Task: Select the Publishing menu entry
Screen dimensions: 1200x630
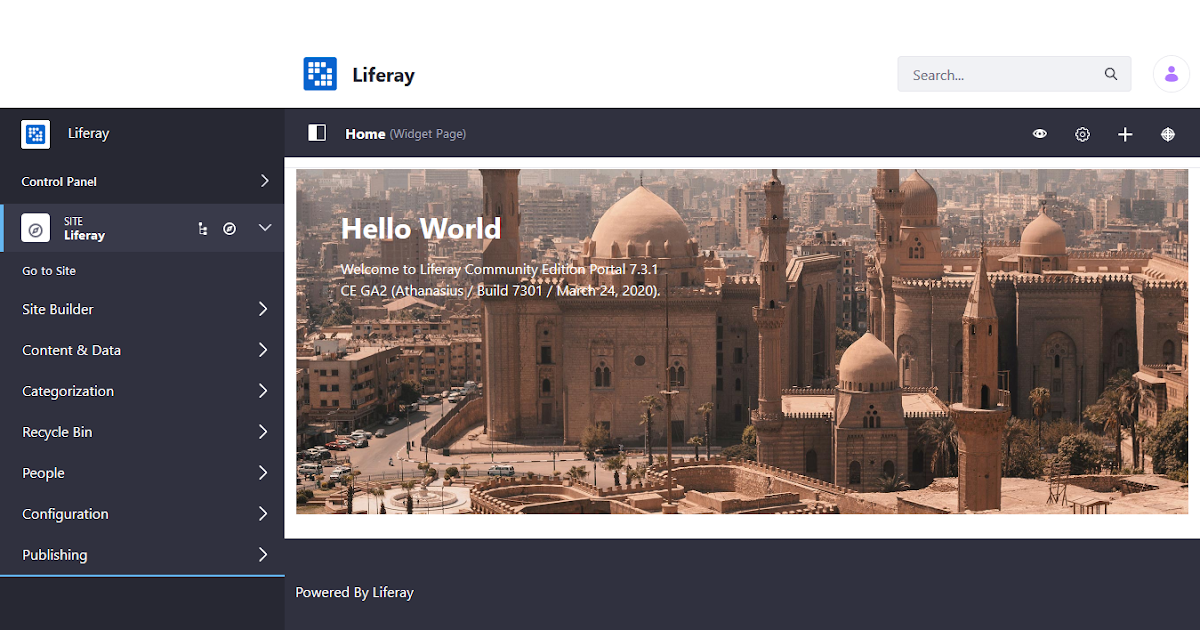Action: (54, 554)
